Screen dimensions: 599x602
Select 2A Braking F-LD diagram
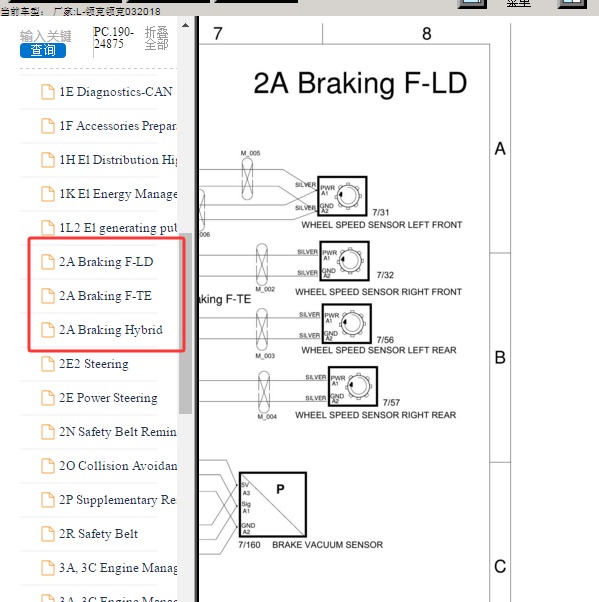tap(106, 262)
